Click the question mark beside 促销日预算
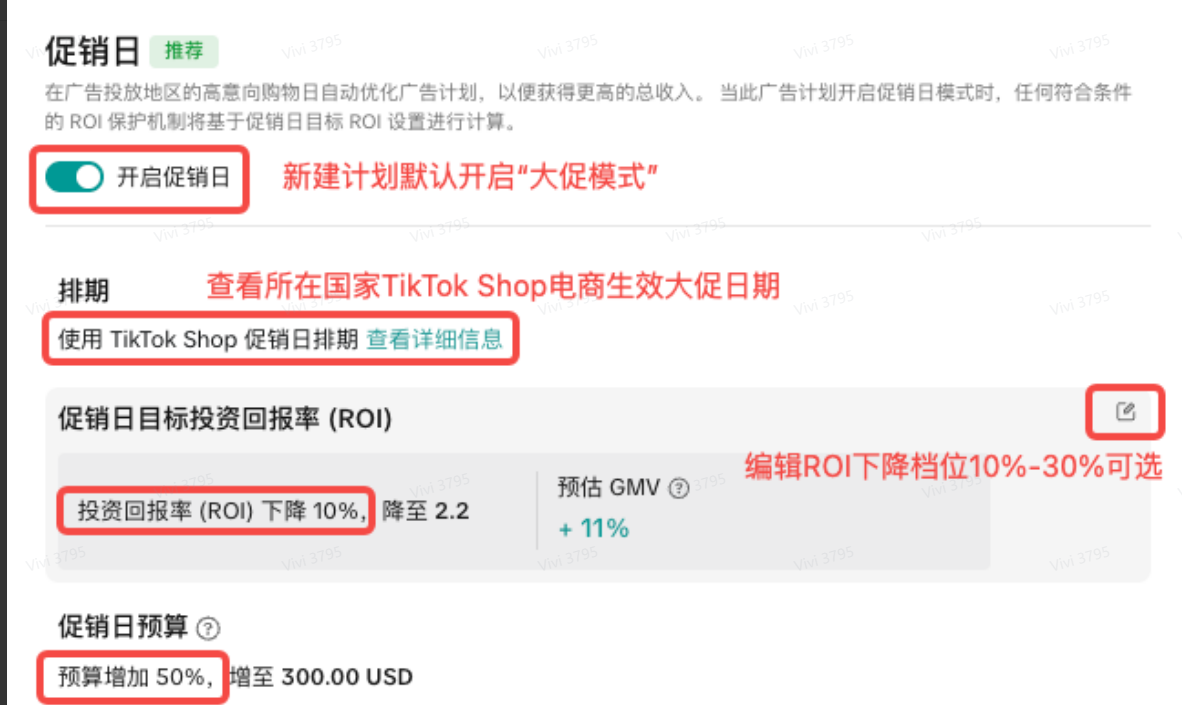This screenshot has height=705, width=1182. (x=207, y=628)
